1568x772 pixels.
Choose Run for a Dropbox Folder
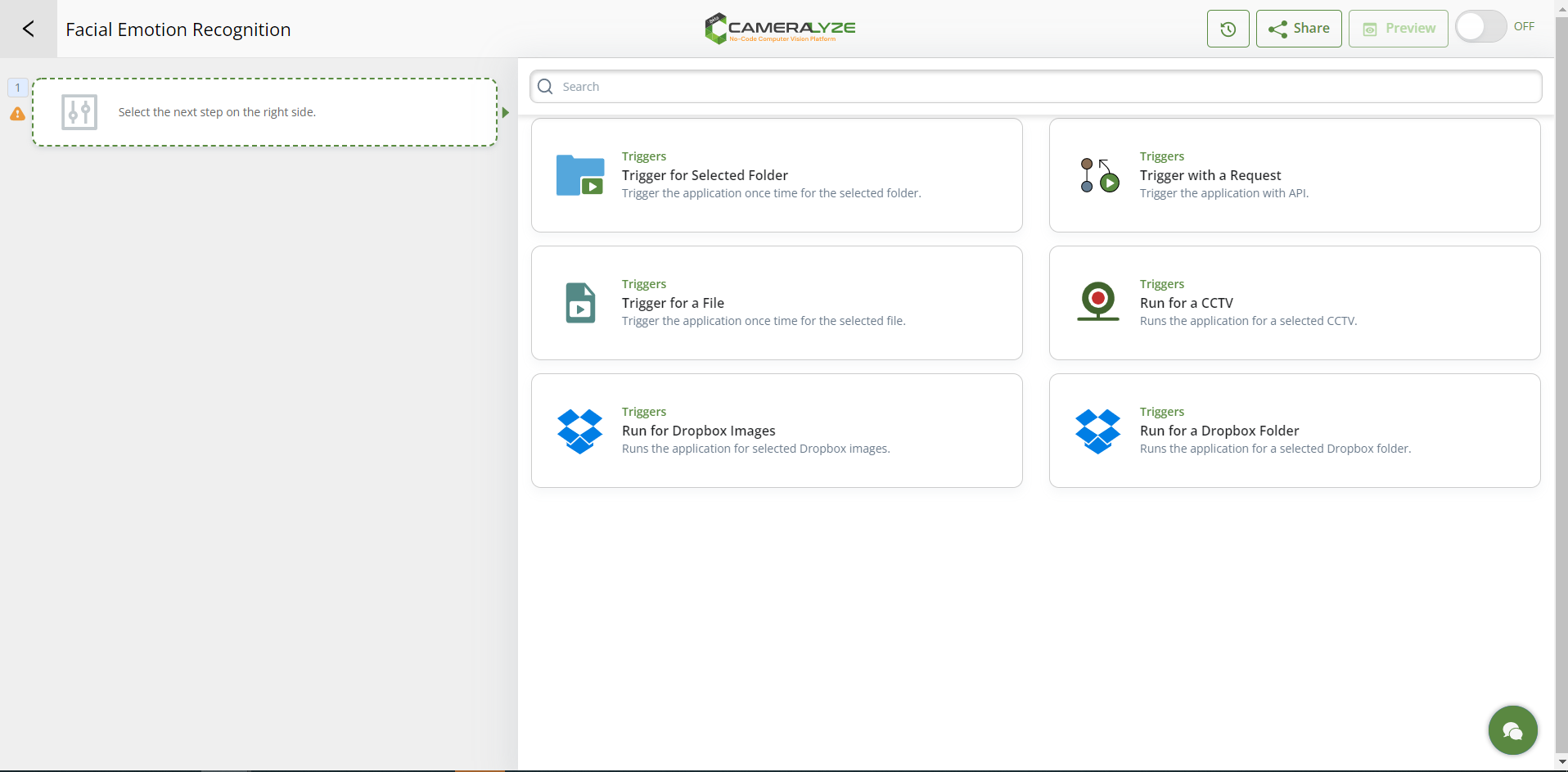1295,431
